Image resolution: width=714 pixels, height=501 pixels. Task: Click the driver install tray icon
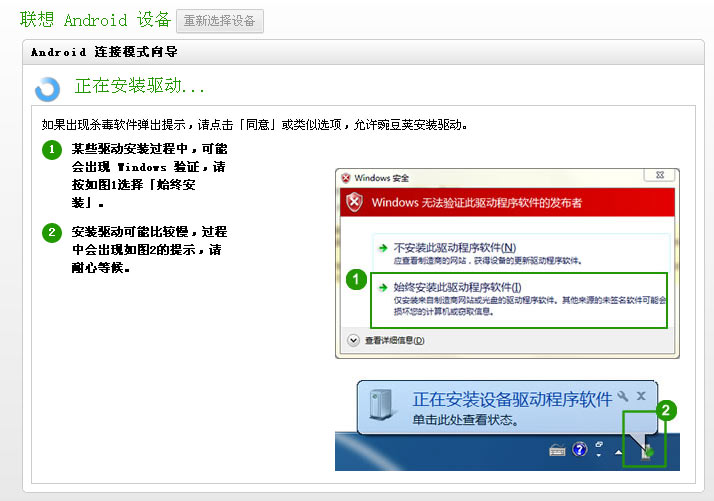pyautogui.click(x=646, y=451)
